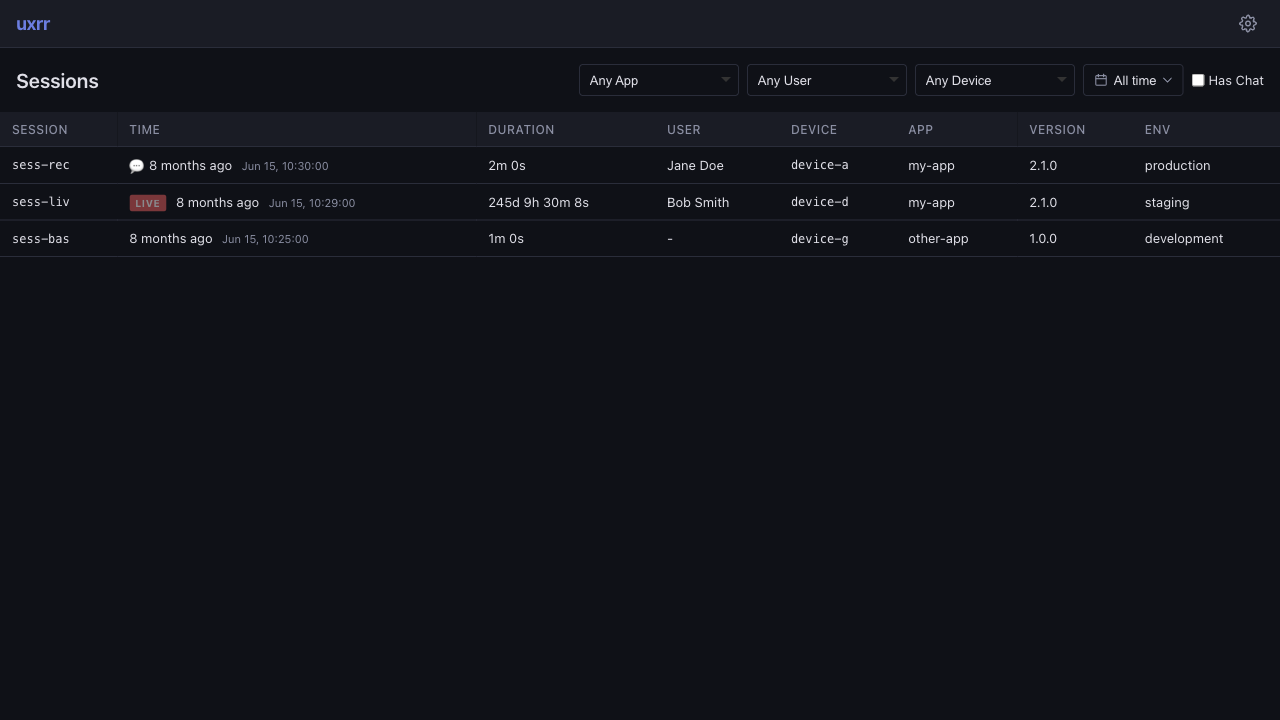Click the device-g label

819,238
